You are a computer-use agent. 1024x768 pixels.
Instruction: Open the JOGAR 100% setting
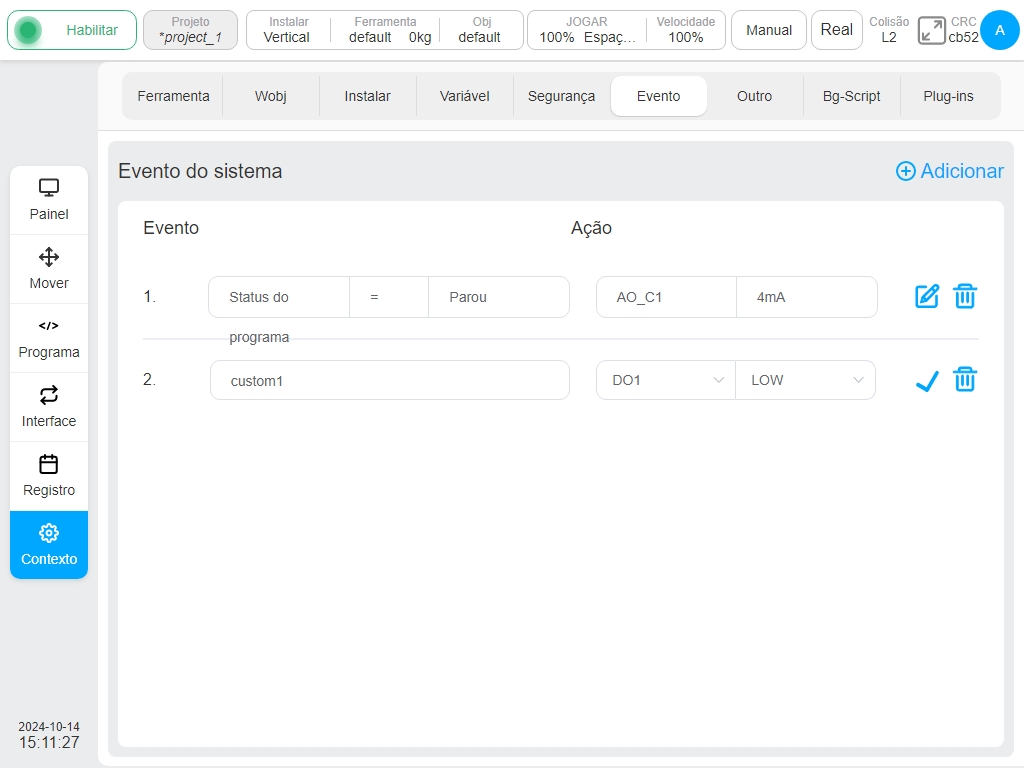[x=586, y=30]
